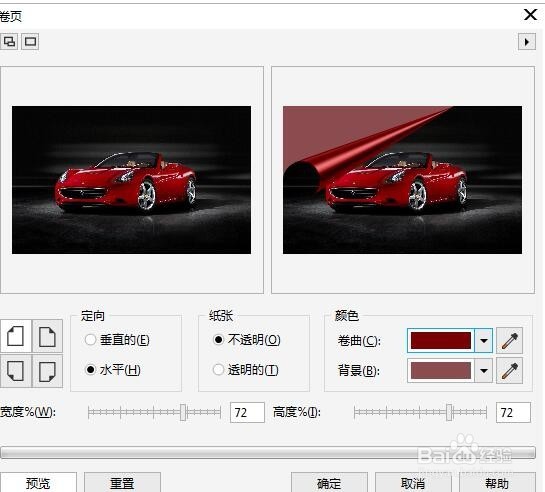Image resolution: width=545 pixels, height=492 pixels.
Task: Select the 水平(H) orientation option
Action: pos(113,370)
